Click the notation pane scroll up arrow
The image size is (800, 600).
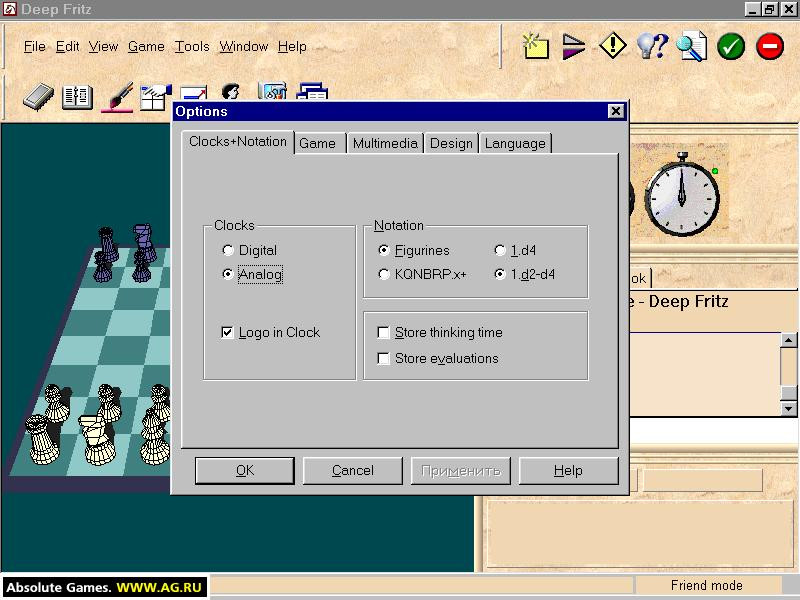tap(789, 340)
